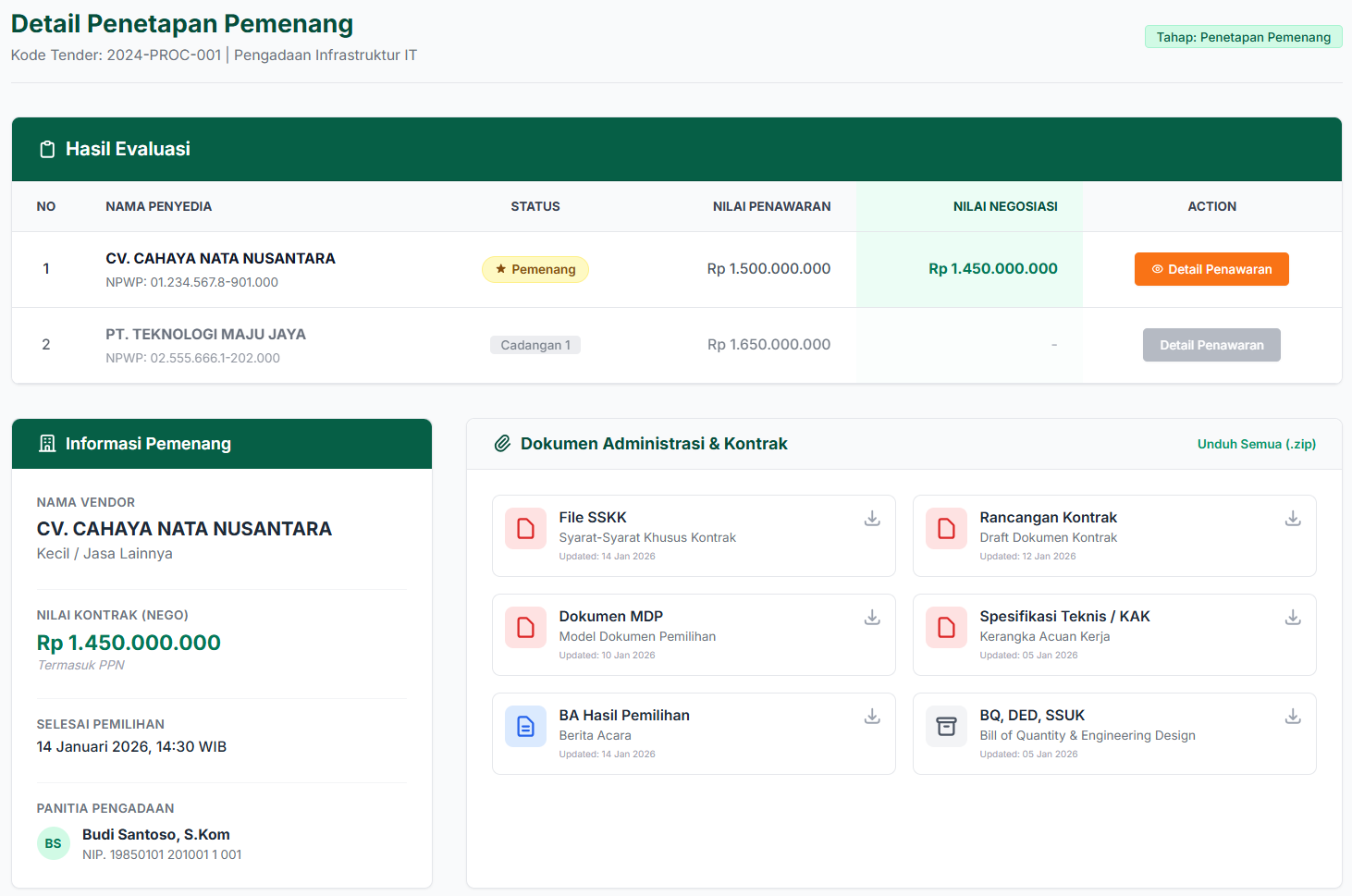1352x896 pixels.
Task: Click the BS avatar of Budi Santoso
Action: point(53,843)
